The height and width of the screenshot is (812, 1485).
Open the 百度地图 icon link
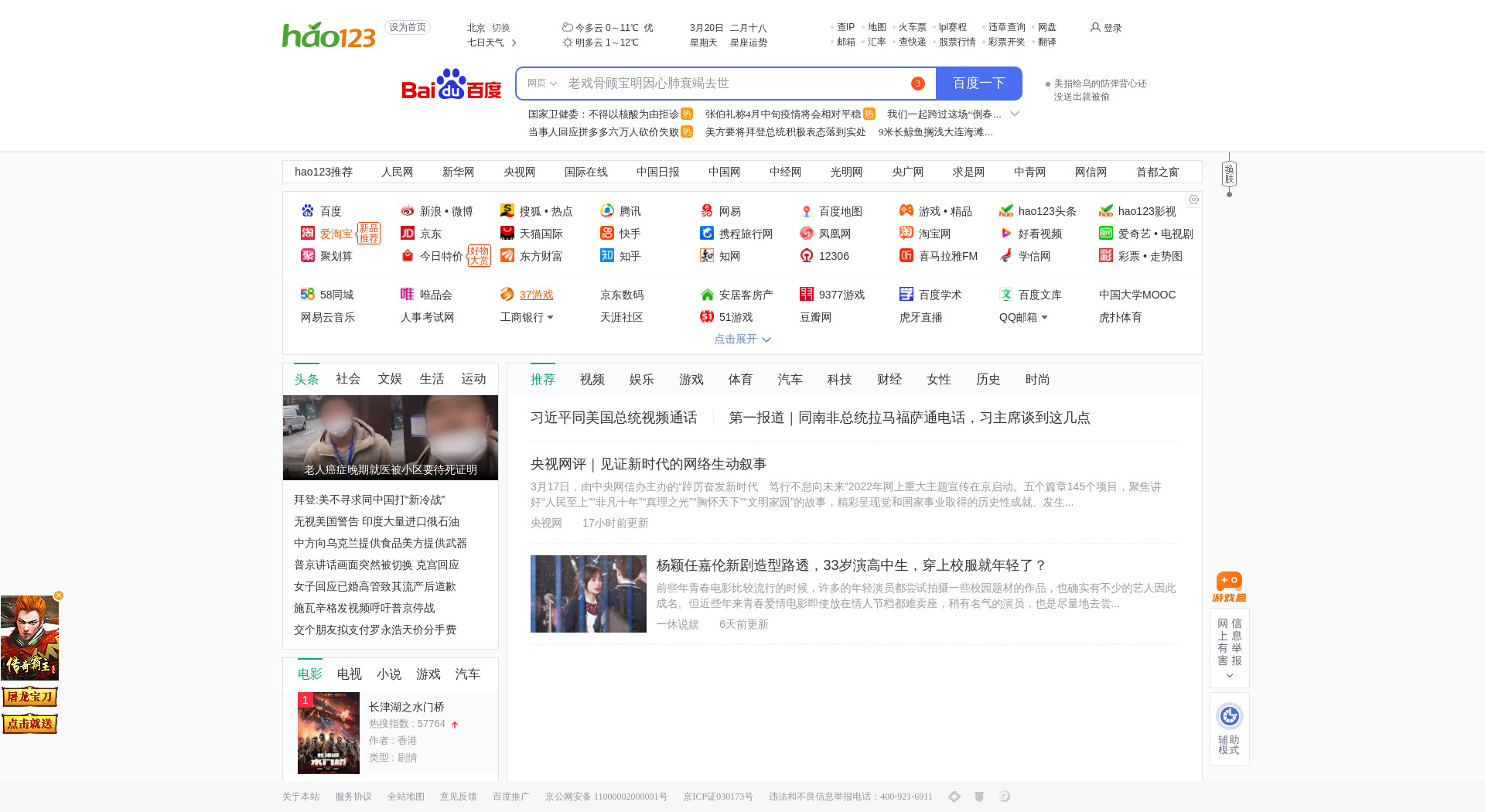coord(807,210)
